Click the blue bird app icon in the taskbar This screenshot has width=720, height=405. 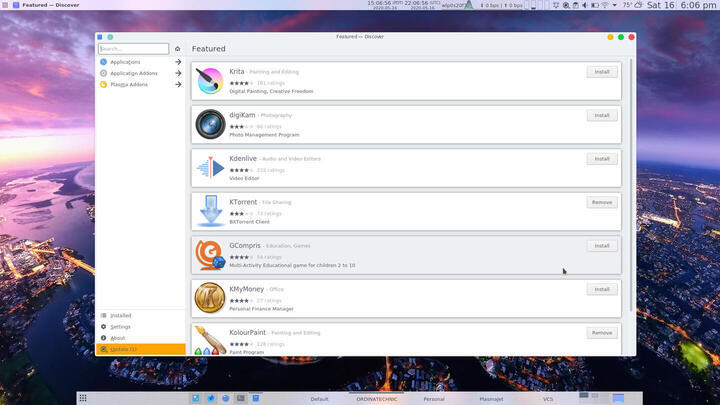(x=211, y=398)
